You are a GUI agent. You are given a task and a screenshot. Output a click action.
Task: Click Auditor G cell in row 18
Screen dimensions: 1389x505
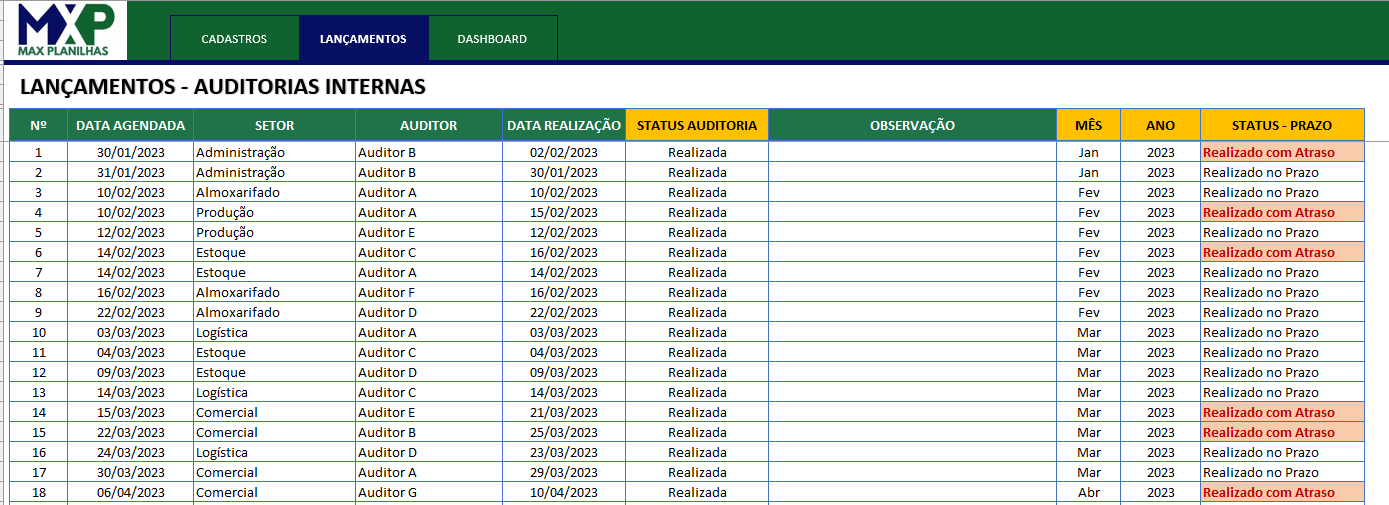tap(429, 492)
